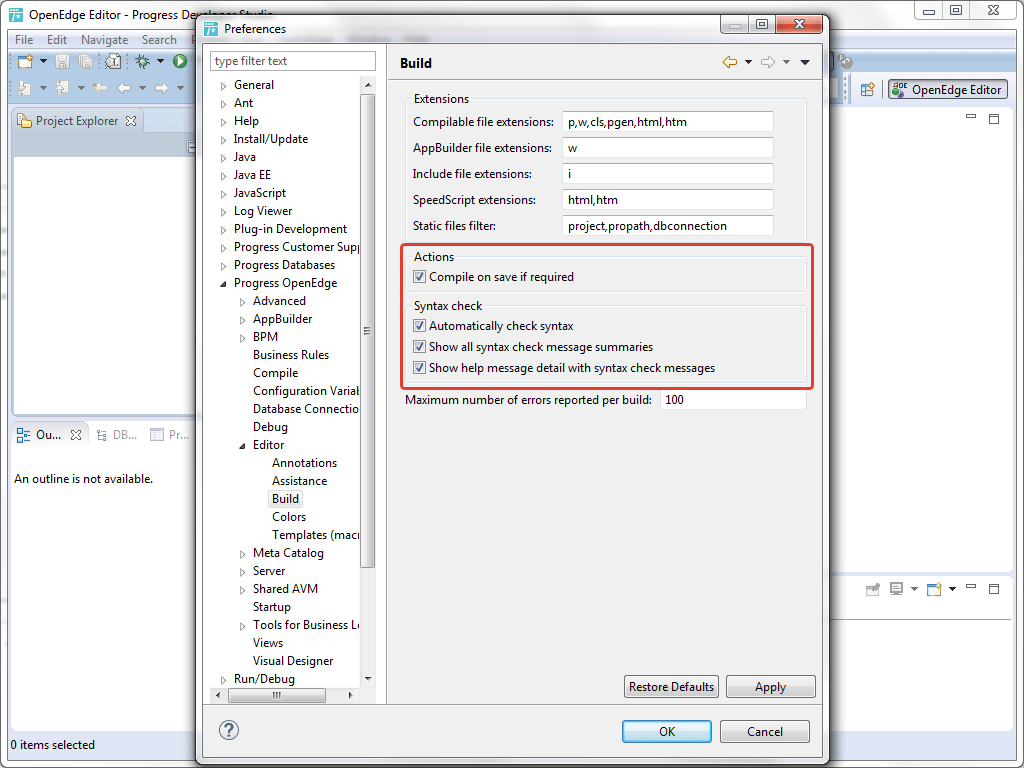Switch to the Project Explorer tab
The width and height of the screenshot is (1024, 768).
(x=77, y=121)
